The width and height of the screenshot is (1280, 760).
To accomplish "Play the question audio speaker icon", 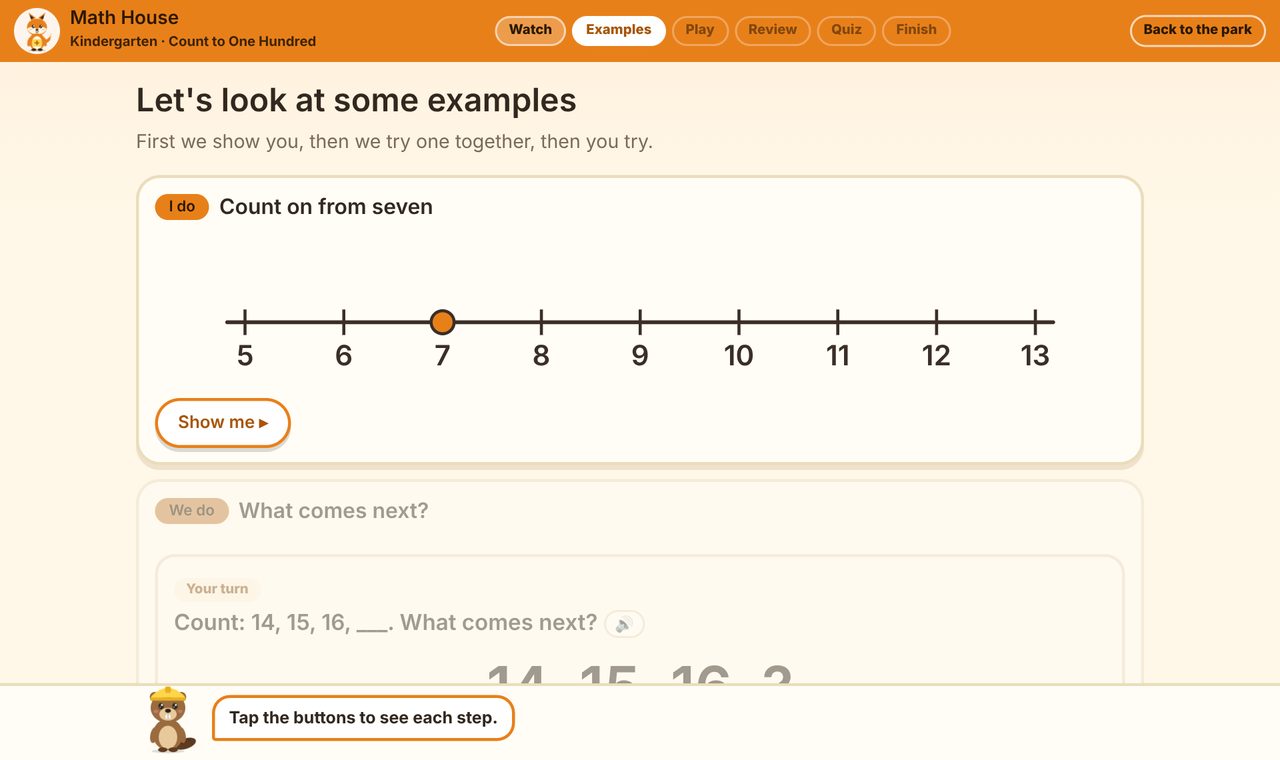I will 624,624.
